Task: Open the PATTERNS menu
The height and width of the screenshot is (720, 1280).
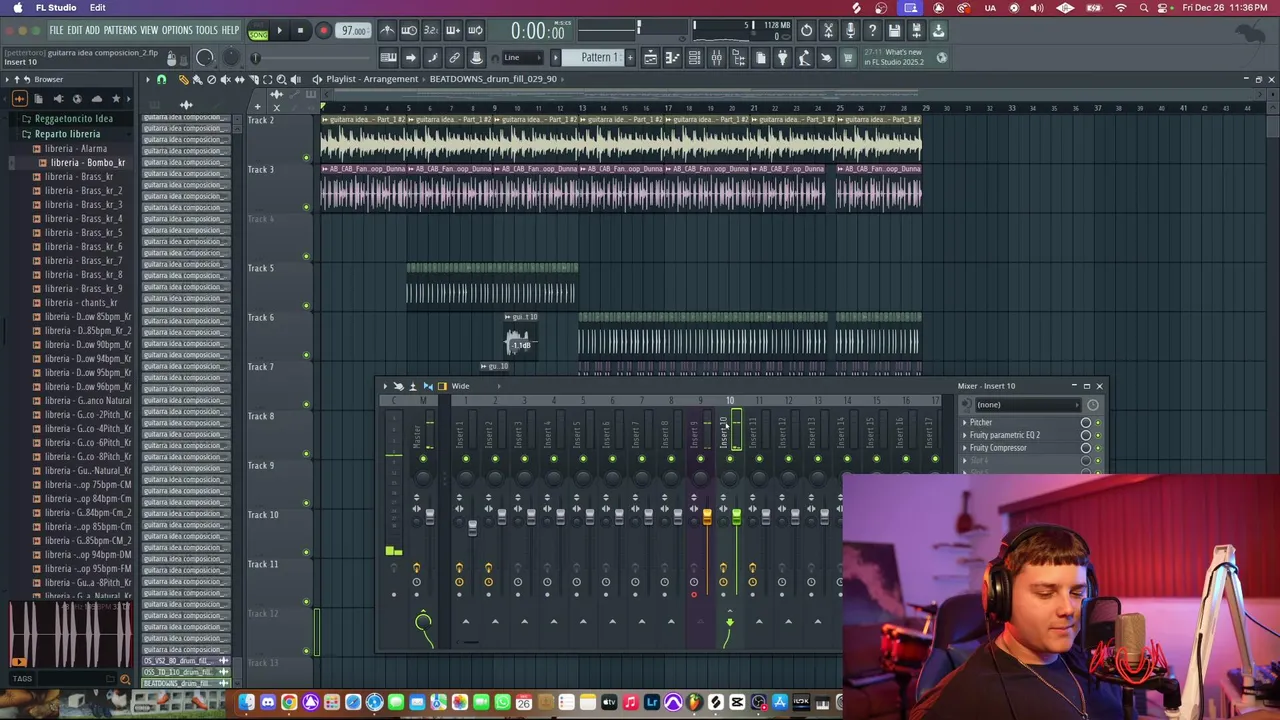Action: pos(120,30)
